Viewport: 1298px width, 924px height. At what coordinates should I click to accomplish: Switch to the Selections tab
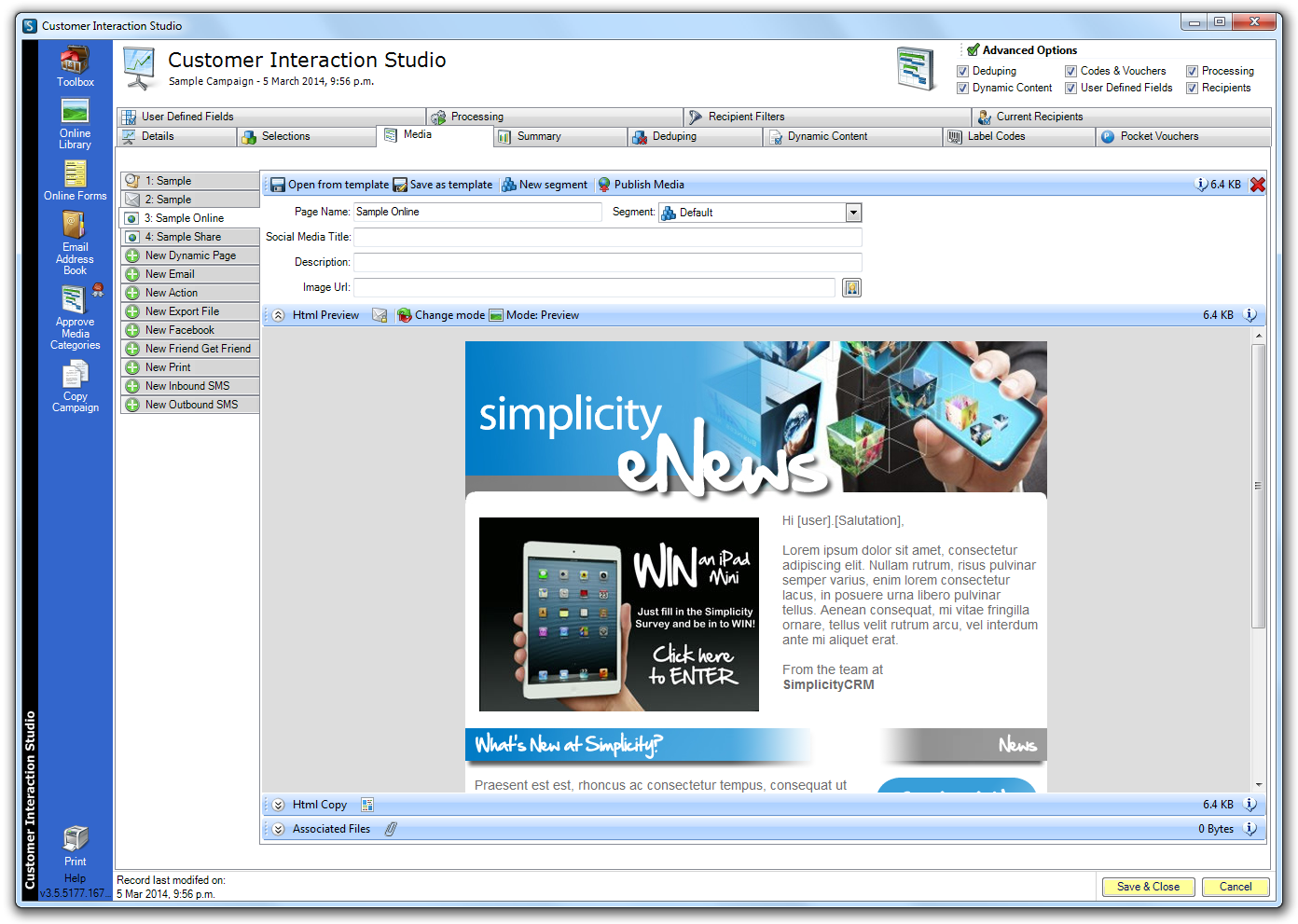307,136
